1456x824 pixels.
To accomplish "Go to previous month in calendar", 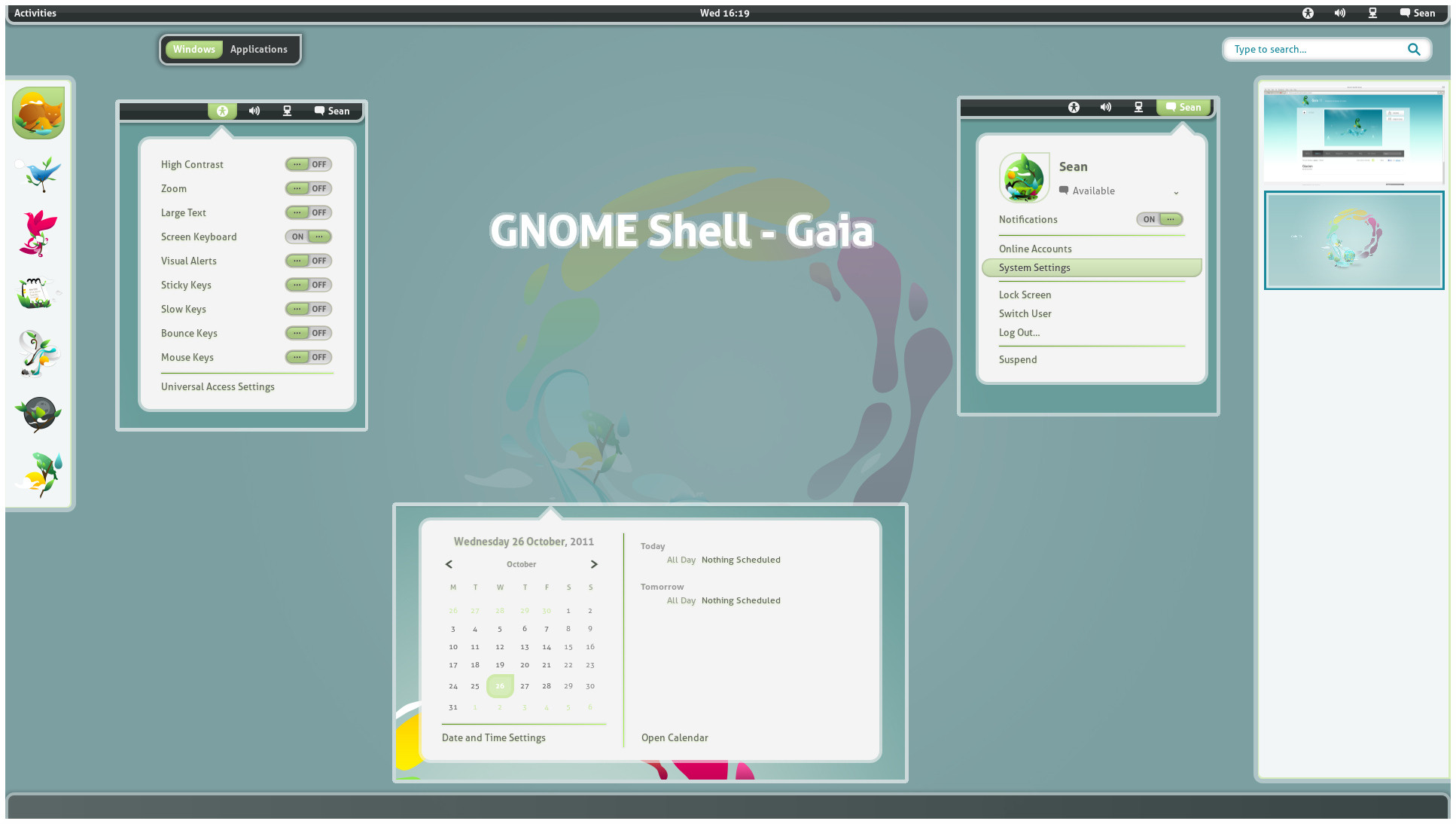I will pos(449,564).
